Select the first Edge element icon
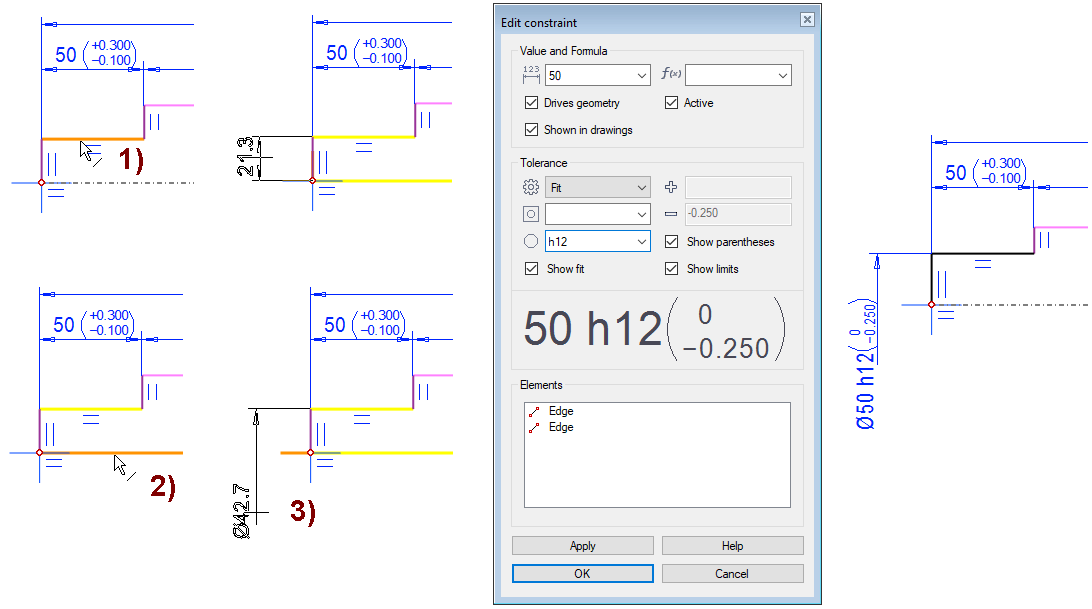 [x=534, y=411]
